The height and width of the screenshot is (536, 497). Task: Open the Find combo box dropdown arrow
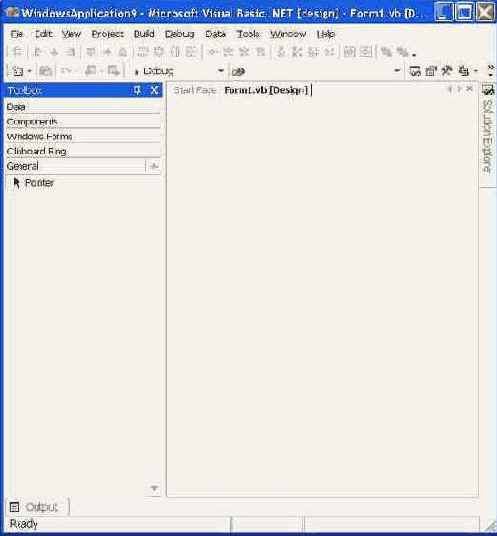point(397,71)
